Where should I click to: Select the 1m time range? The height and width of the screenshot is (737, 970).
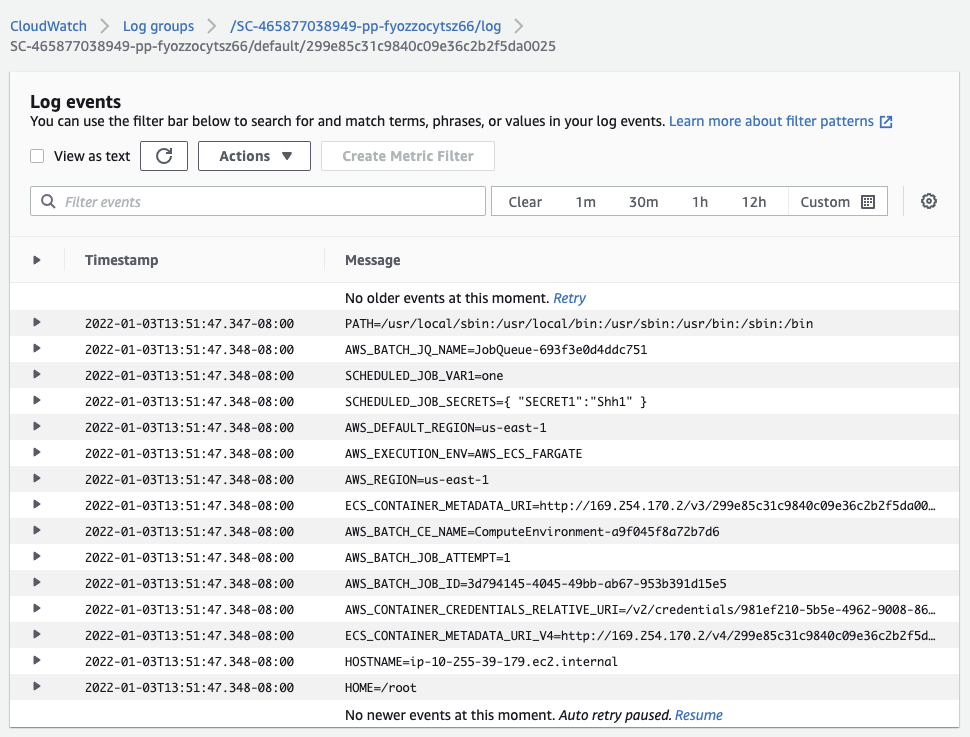coord(585,202)
